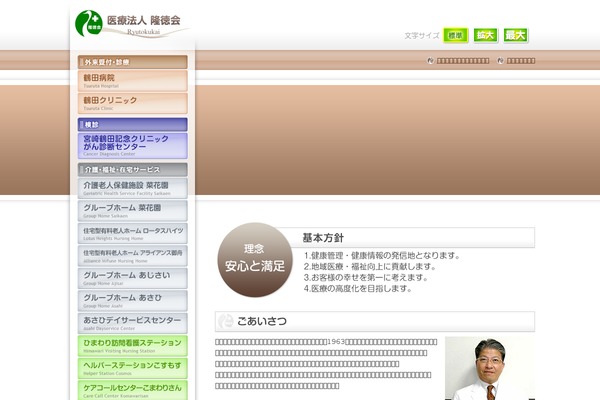Open グループホーム あじさい page
Viewport: 600px width, 400px height.
tap(132, 278)
